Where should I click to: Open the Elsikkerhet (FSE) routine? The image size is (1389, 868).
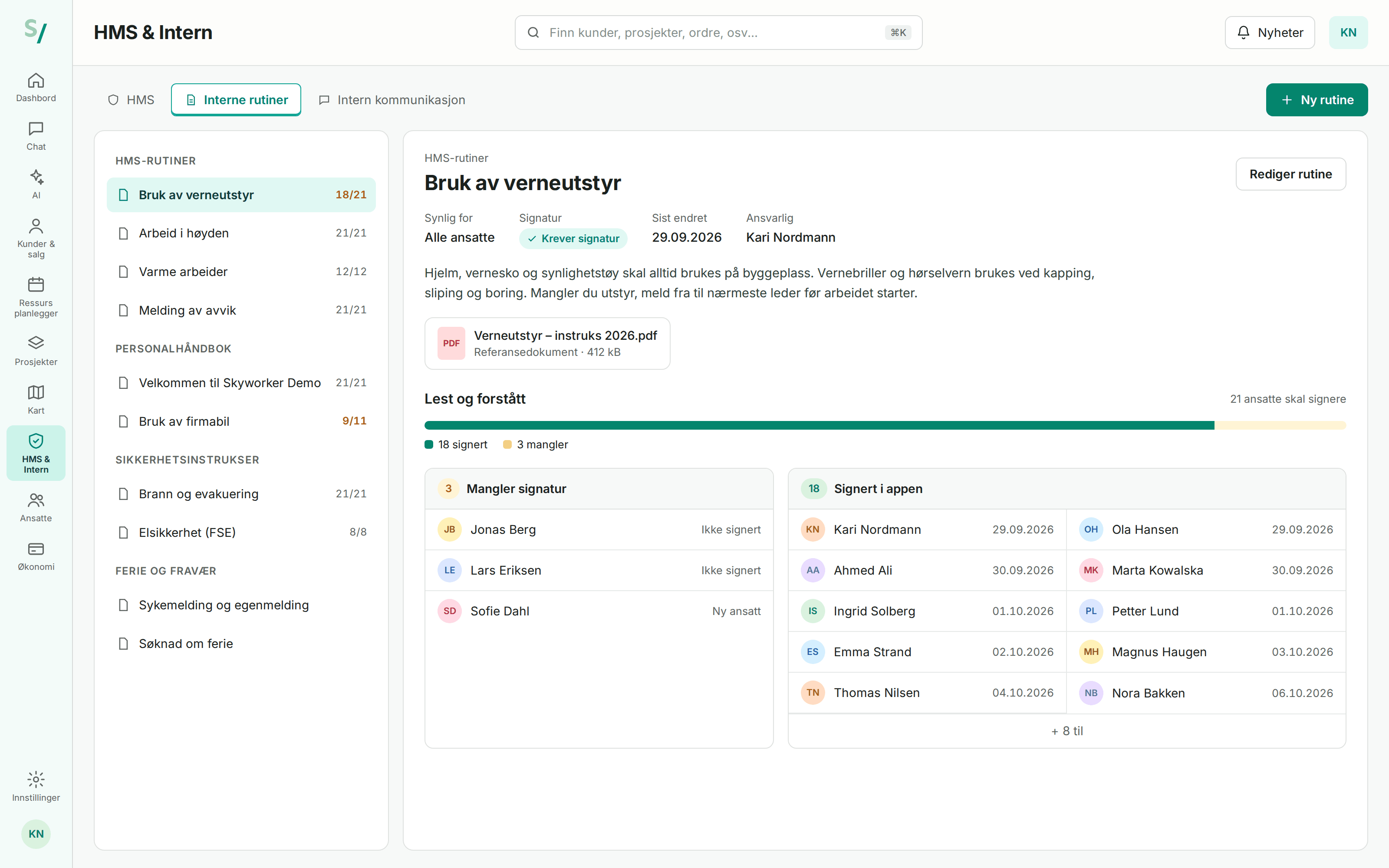click(x=241, y=532)
